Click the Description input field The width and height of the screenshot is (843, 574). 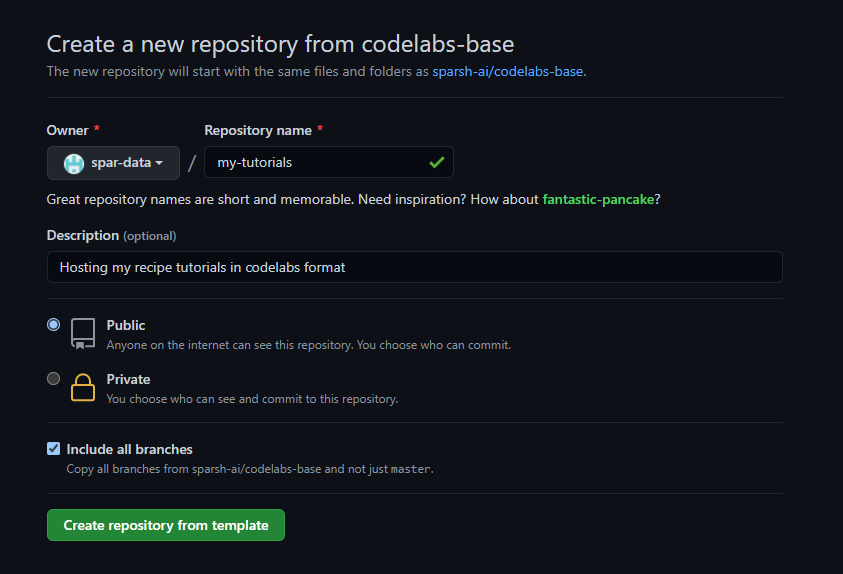pos(415,267)
